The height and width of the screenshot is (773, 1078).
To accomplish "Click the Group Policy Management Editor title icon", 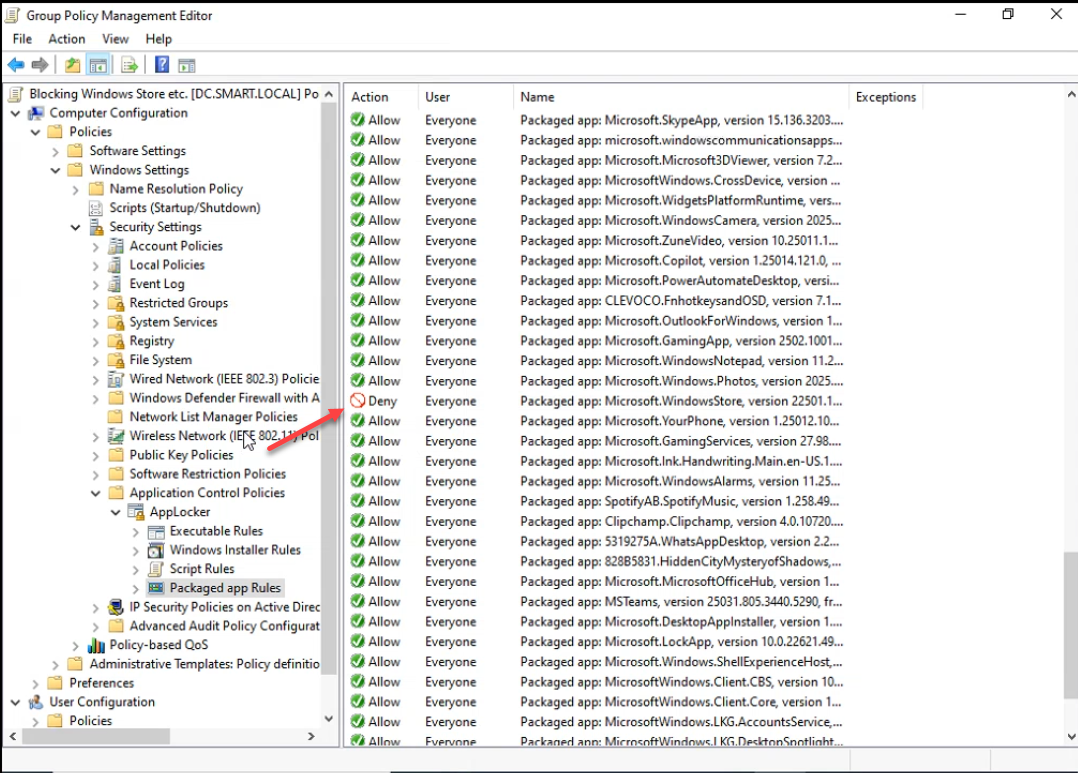I will (12, 15).
